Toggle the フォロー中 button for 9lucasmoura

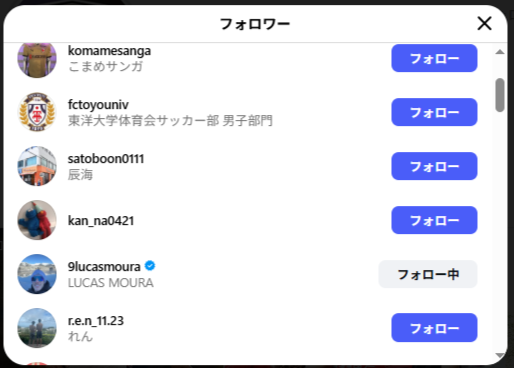pyautogui.click(x=428, y=274)
